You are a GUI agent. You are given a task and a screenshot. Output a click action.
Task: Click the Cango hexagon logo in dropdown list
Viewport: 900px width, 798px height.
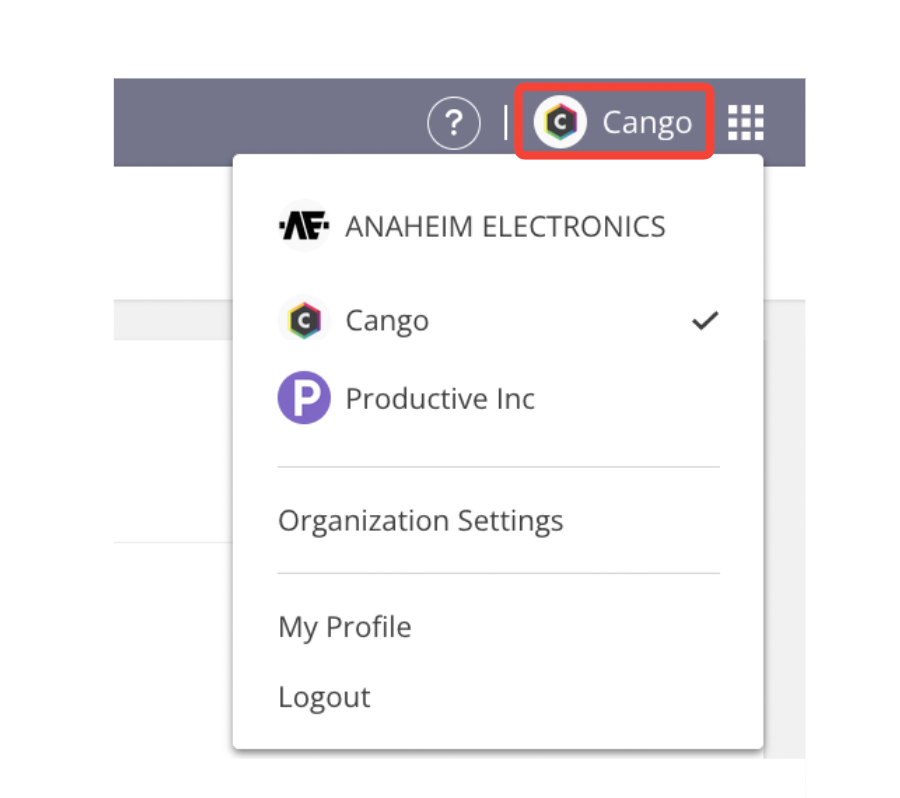click(303, 321)
